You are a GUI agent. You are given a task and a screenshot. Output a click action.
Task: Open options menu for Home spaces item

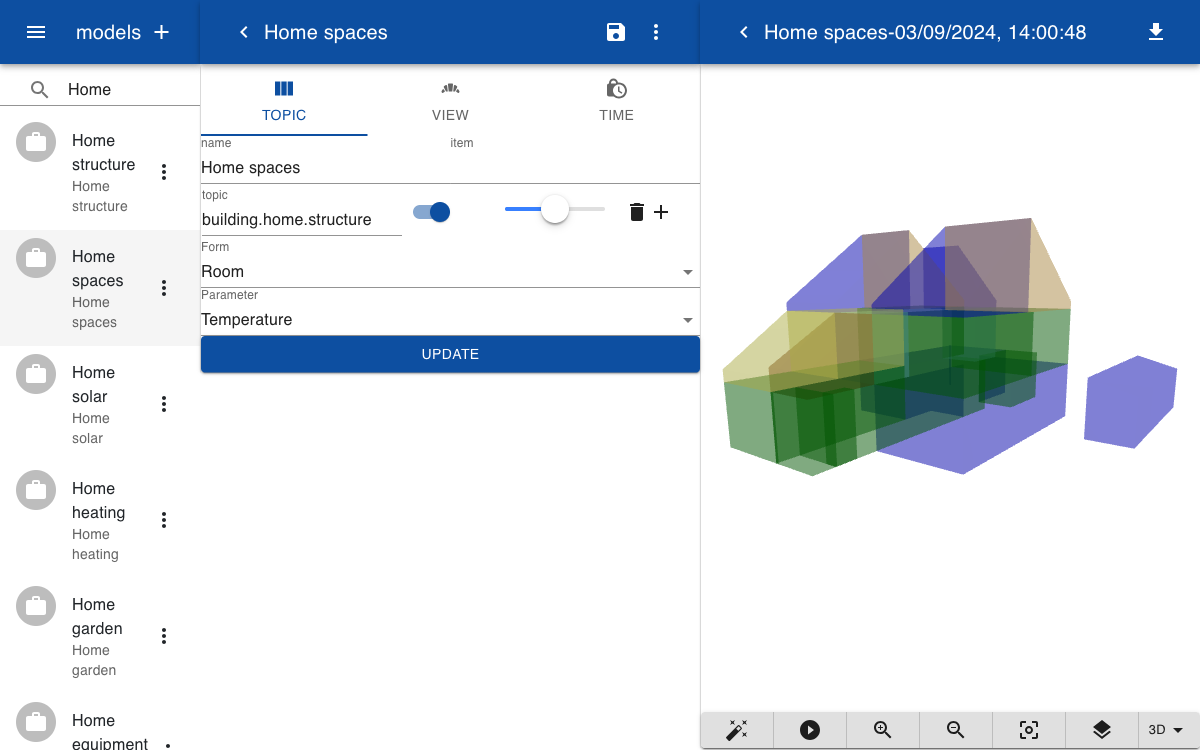point(164,288)
